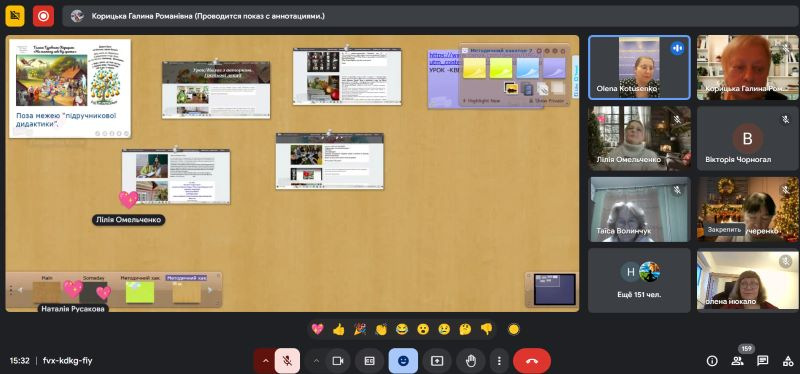Viewport: 800px width, 374px height.
Task: Expand video options arrow beside the camera
Action: (x=316, y=361)
